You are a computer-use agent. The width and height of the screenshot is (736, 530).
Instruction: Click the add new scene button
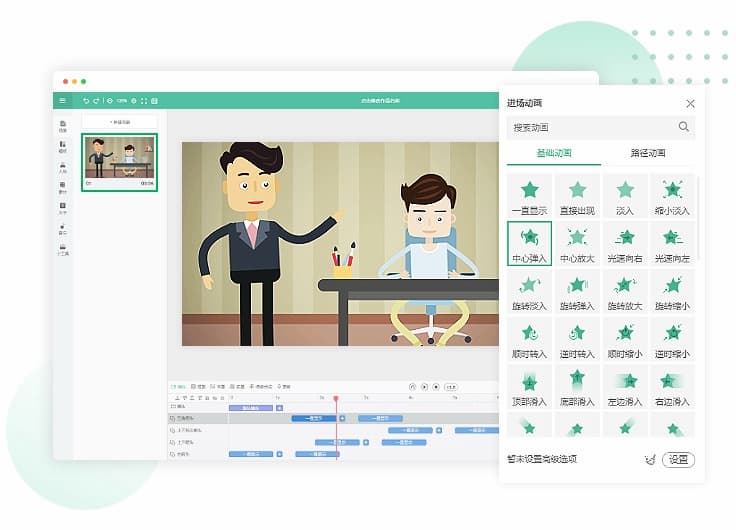click(x=119, y=122)
